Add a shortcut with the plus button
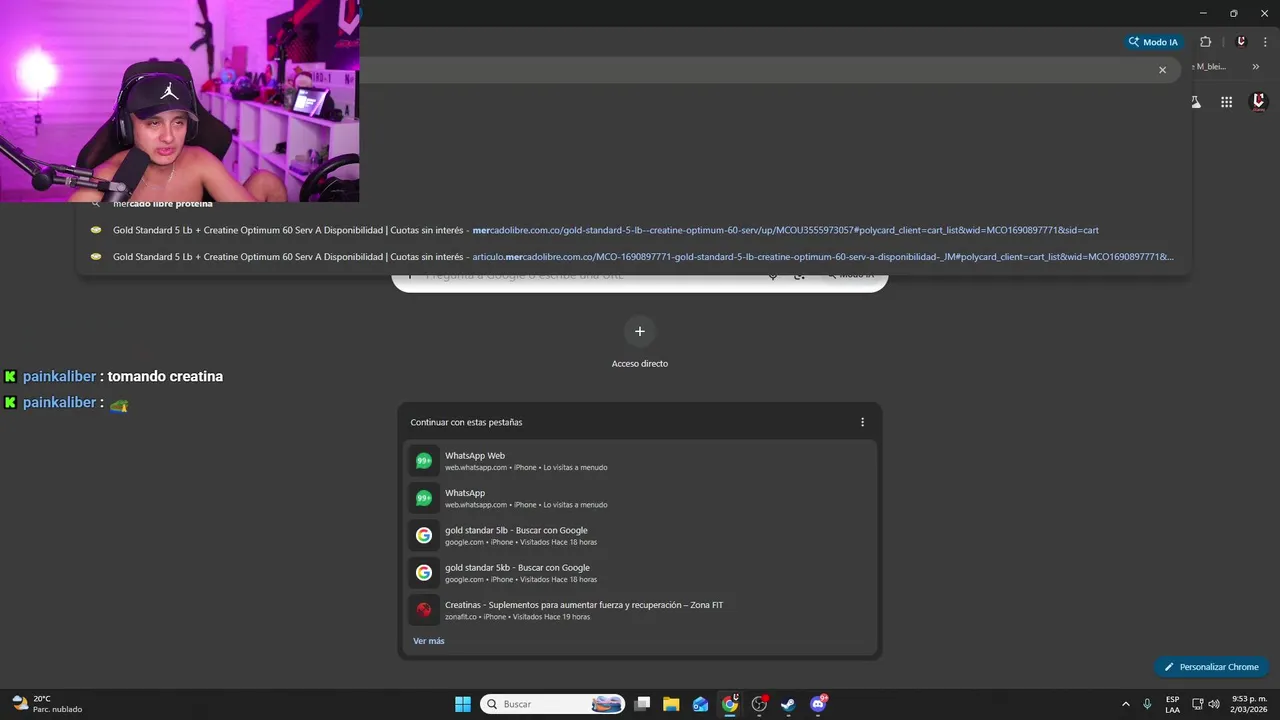 [x=640, y=331]
